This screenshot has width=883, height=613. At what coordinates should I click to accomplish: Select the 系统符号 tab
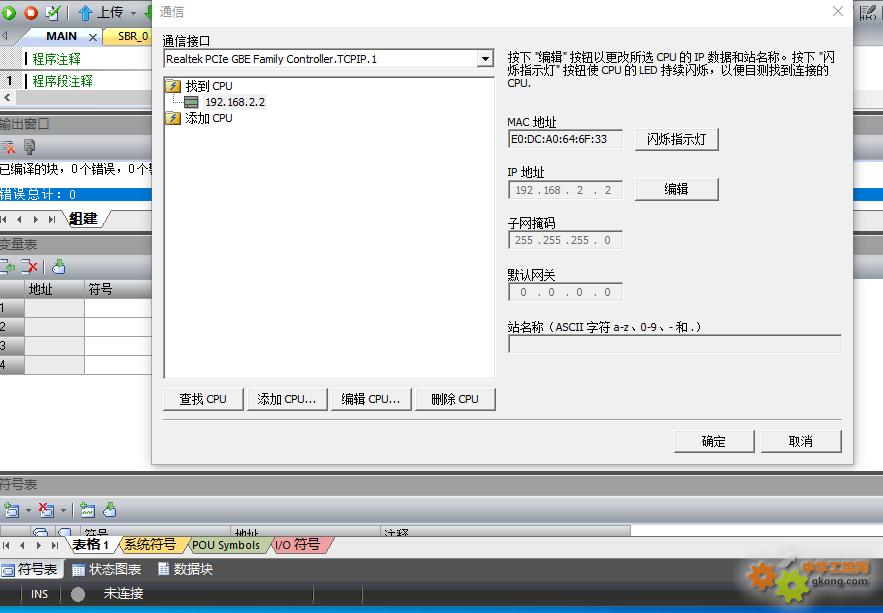pos(150,544)
